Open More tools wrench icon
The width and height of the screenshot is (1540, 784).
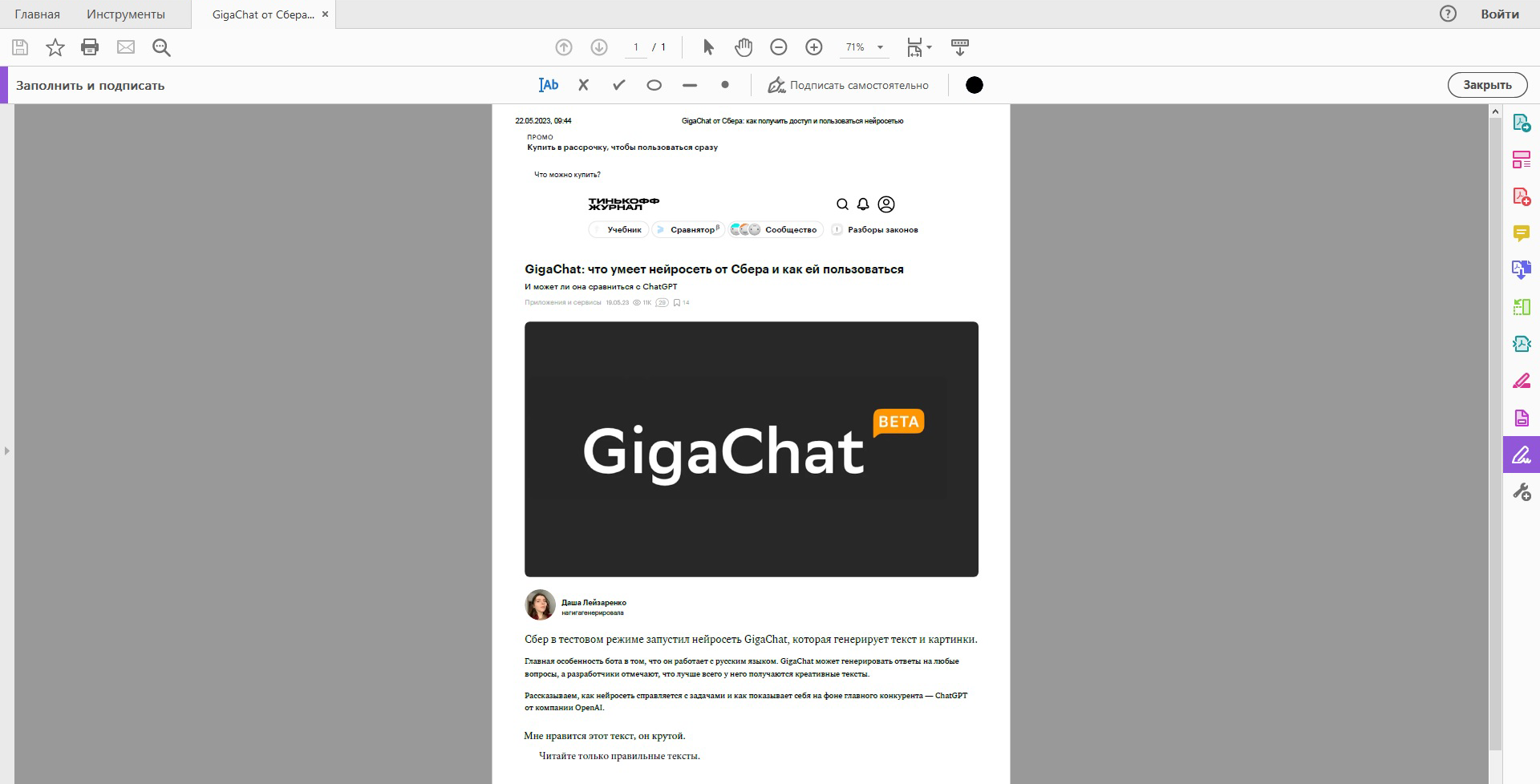(1522, 491)
